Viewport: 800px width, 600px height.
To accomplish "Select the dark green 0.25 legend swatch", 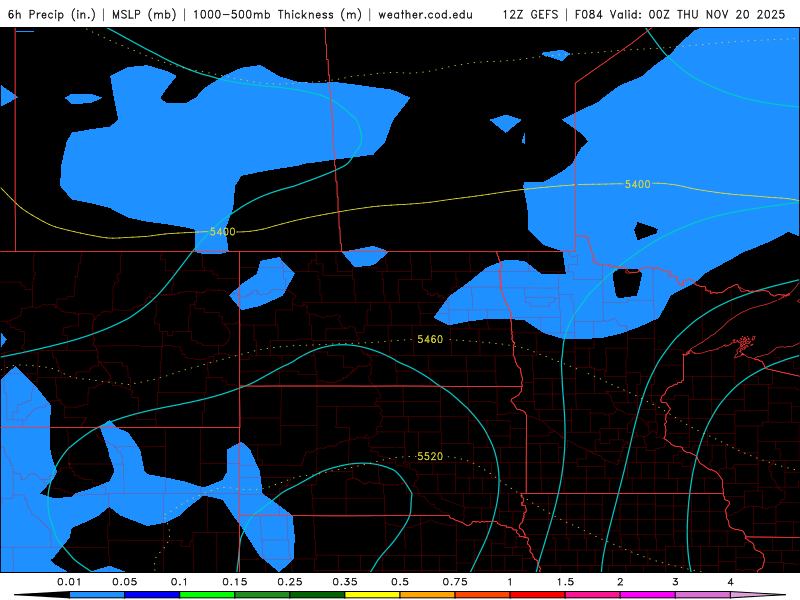I will tap(317, 595).
